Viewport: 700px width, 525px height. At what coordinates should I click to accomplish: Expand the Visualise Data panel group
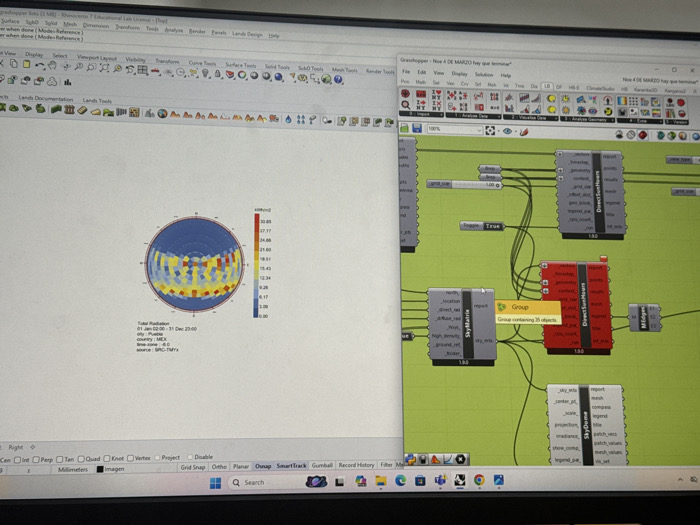pyautogui.click(x=528, y=118)
